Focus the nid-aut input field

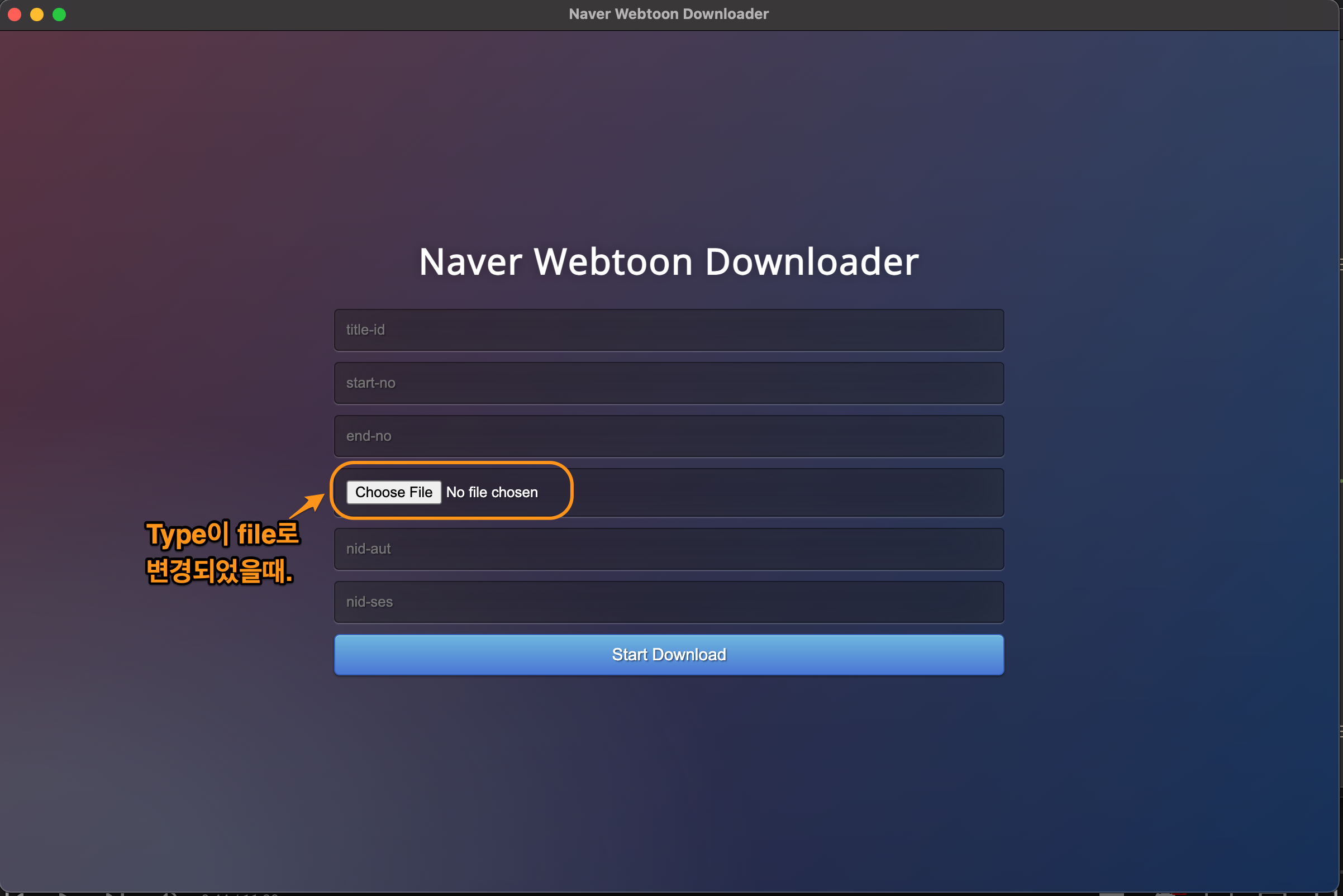[669, 549]
